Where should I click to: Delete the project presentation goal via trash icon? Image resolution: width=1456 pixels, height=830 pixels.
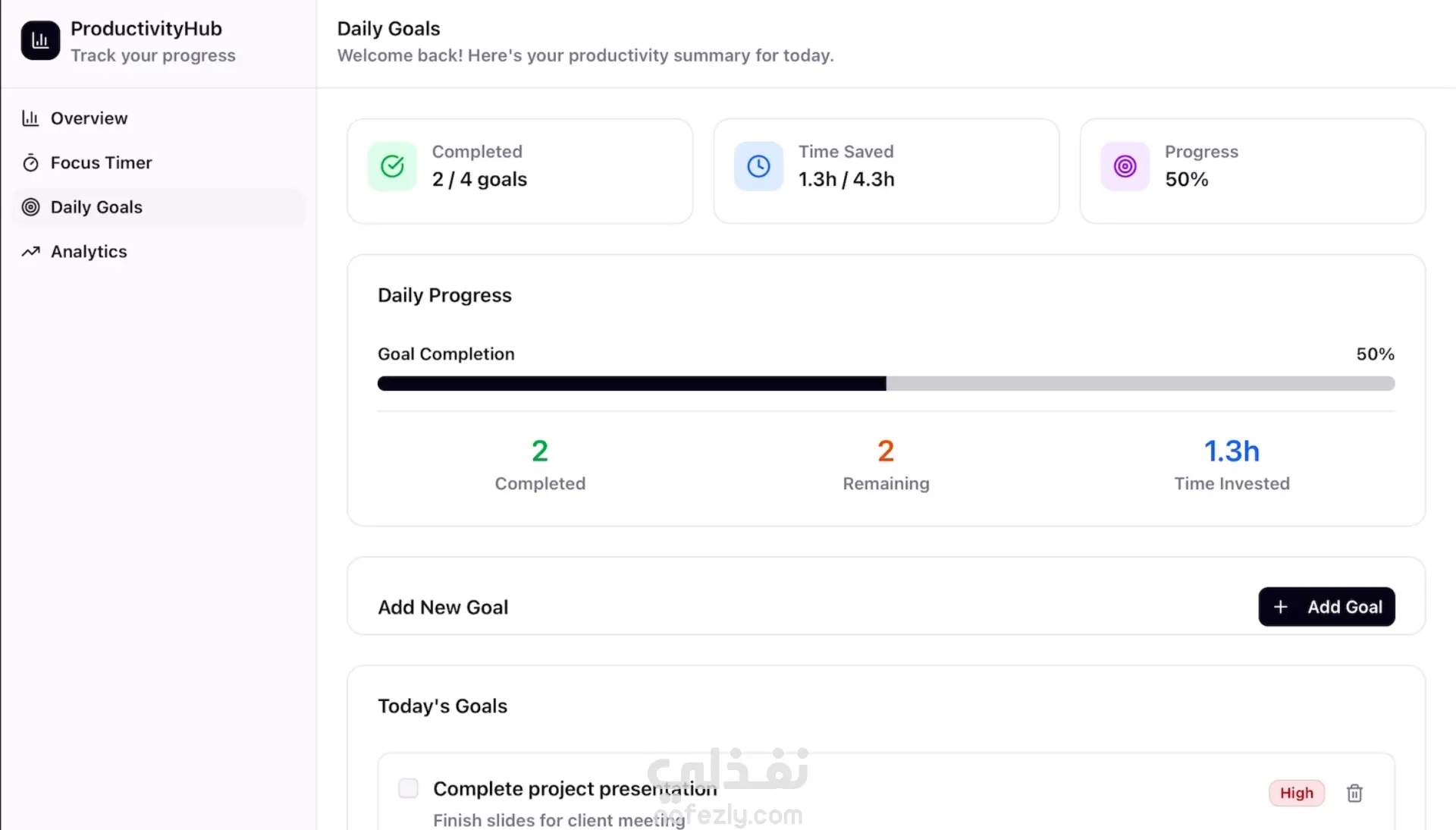1354,794
